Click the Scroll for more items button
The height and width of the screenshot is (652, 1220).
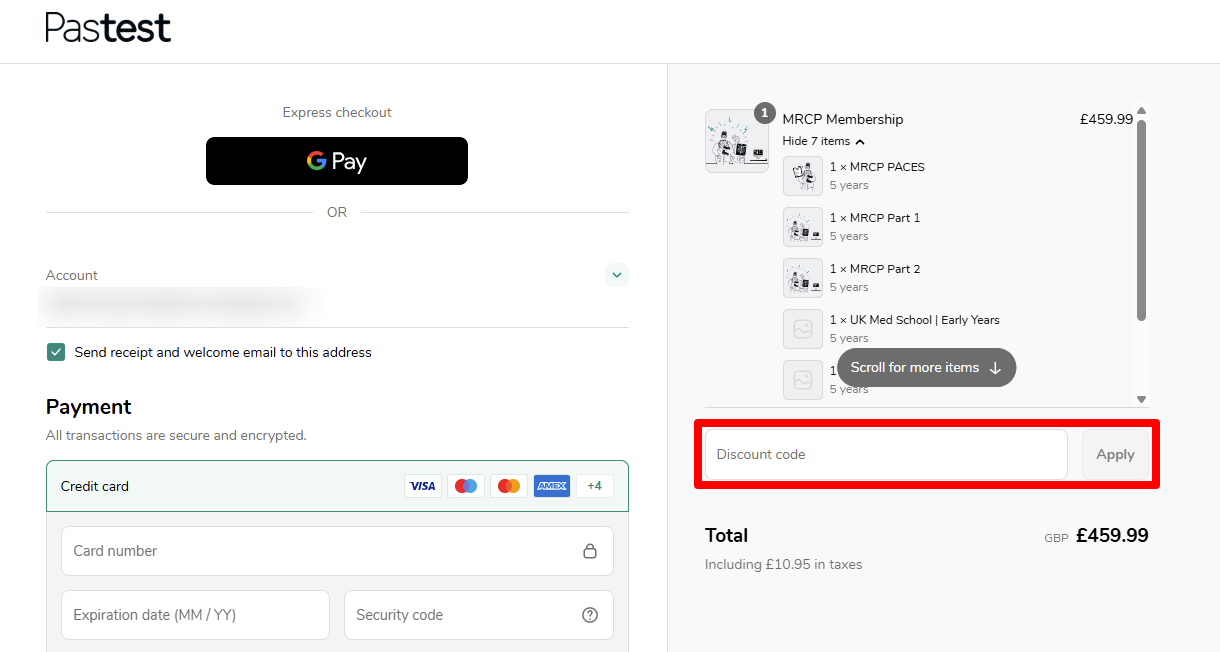926,367
